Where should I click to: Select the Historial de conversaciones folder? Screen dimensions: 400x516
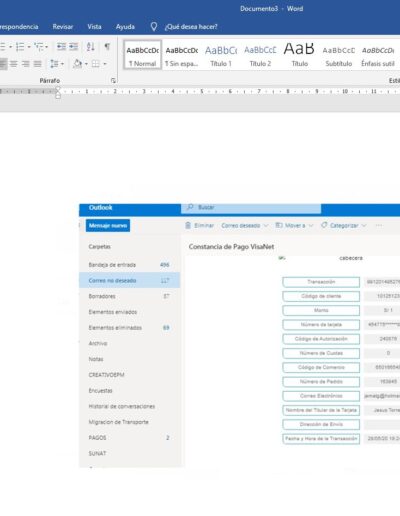[x=129, y=406]
